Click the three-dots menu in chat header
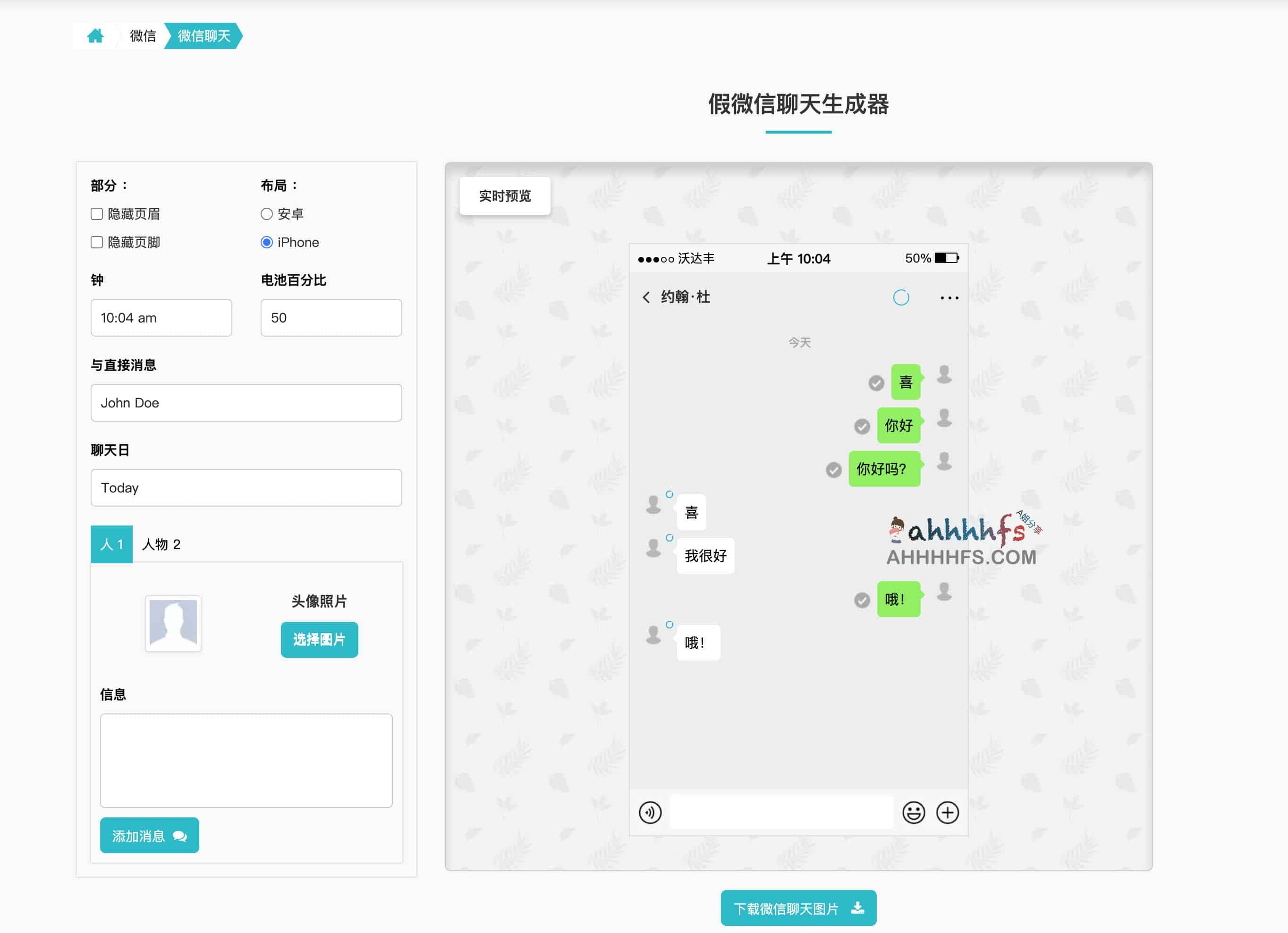 (x=949, y=297)
